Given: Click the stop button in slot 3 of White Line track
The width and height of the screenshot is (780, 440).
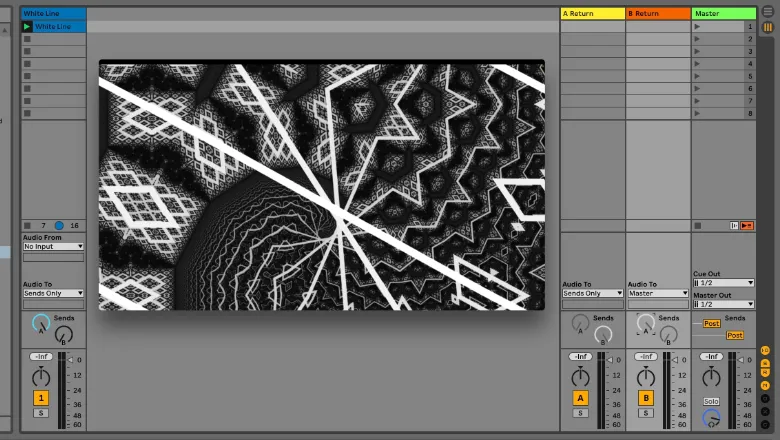Looking at the screenshot, I should 27,51.
